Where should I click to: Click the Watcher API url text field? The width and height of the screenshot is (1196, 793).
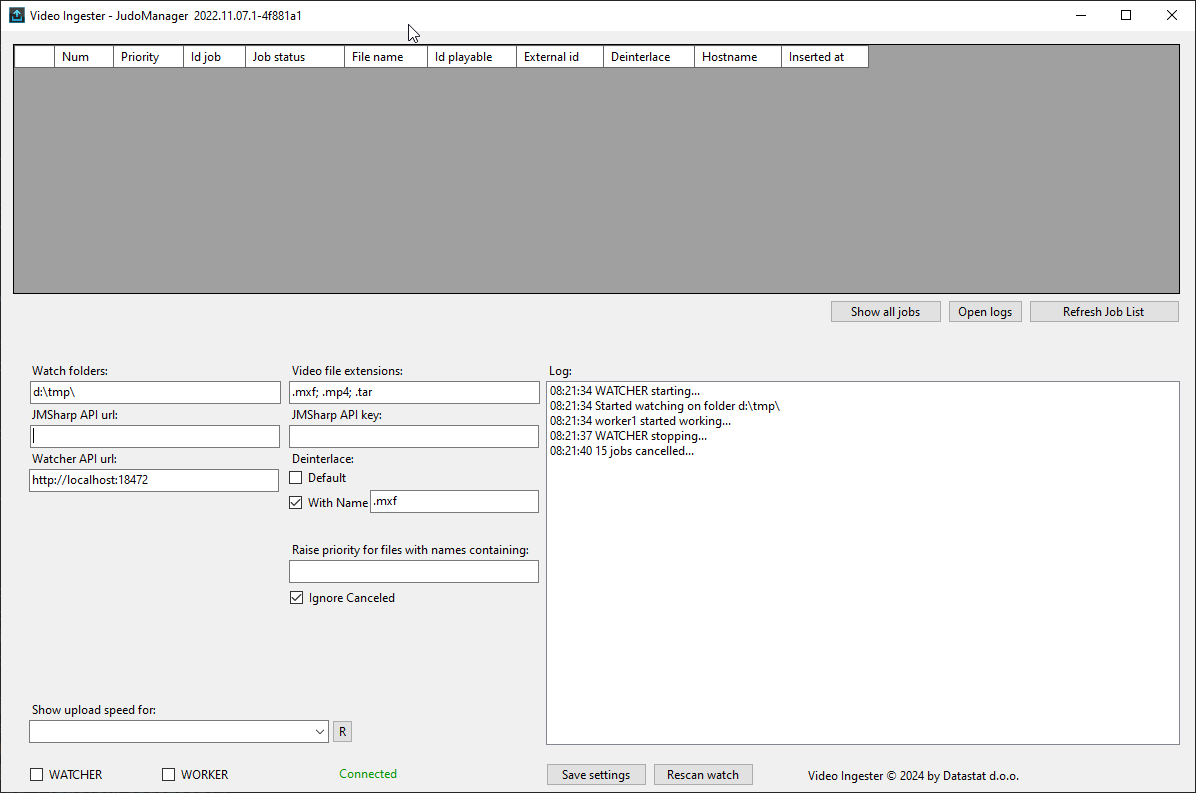[154, 480]
